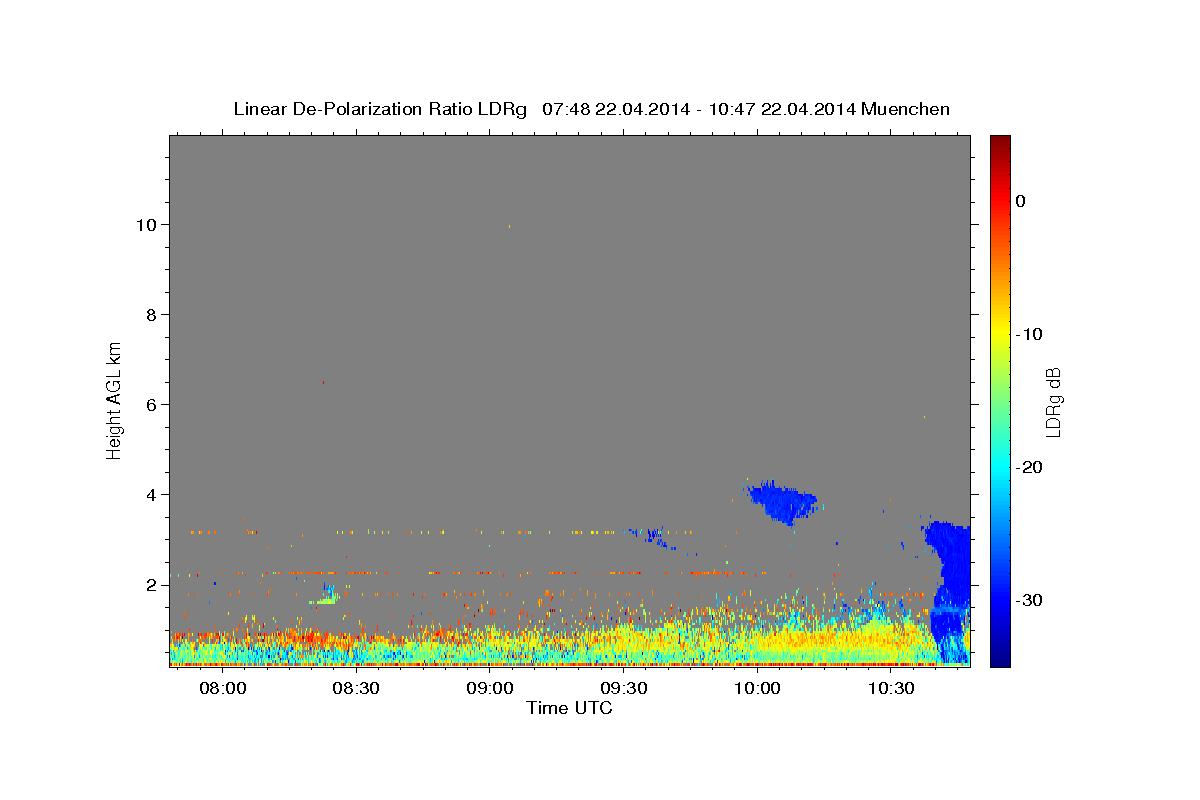This screenshot has width=1200, height=800.
Task: Click the height tick label 2
Action: [153, 585]
